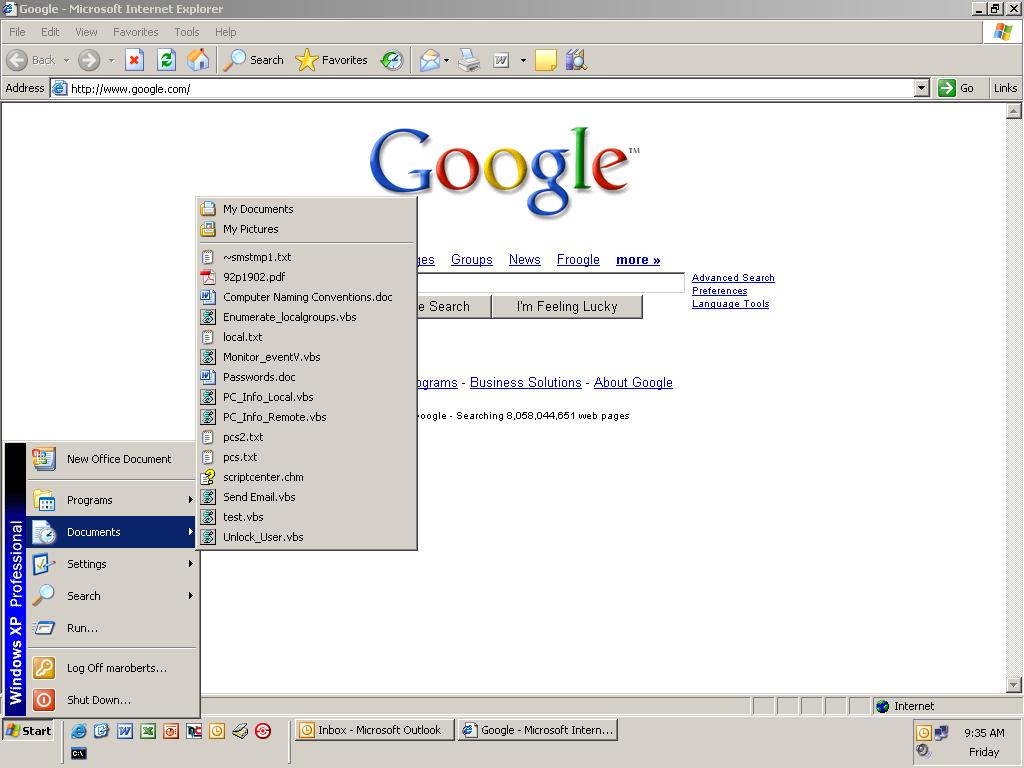
Task: Click the History icon on the toolbar
Action: pyautogui.click(x=391, y=60)
